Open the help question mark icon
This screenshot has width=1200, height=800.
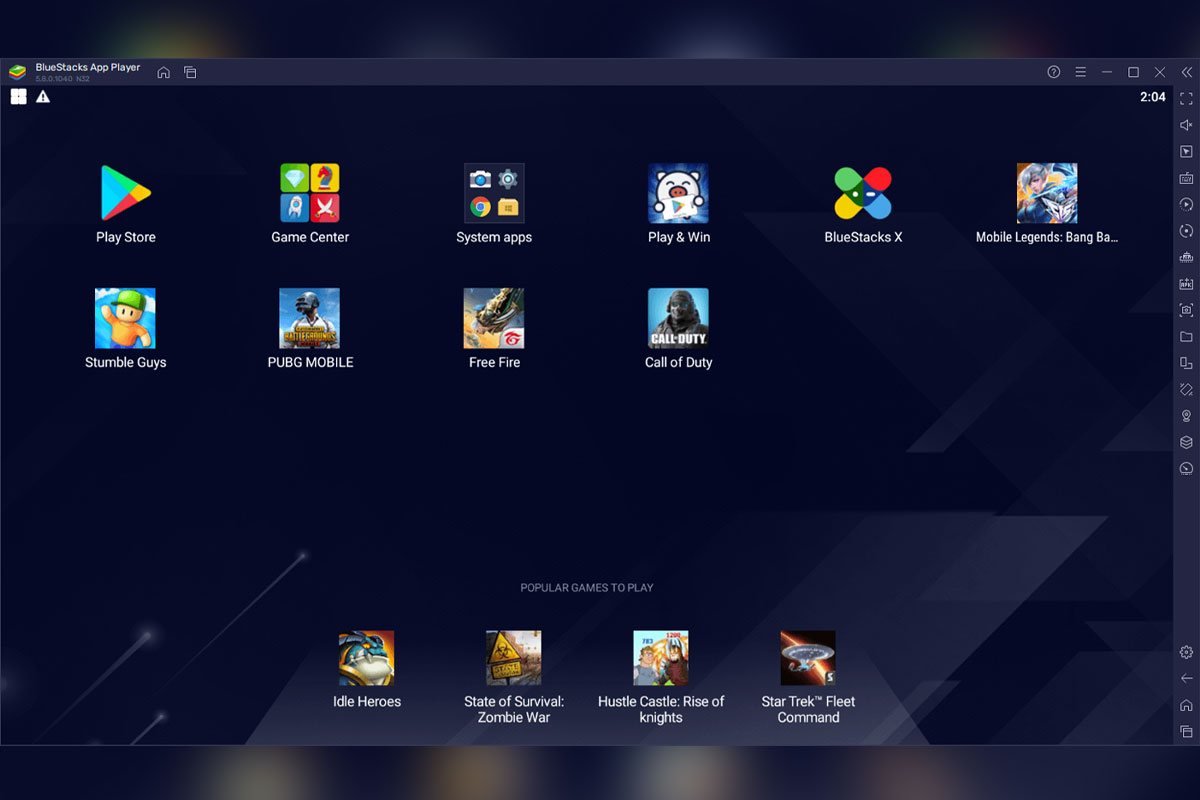tap(1054, 72)
